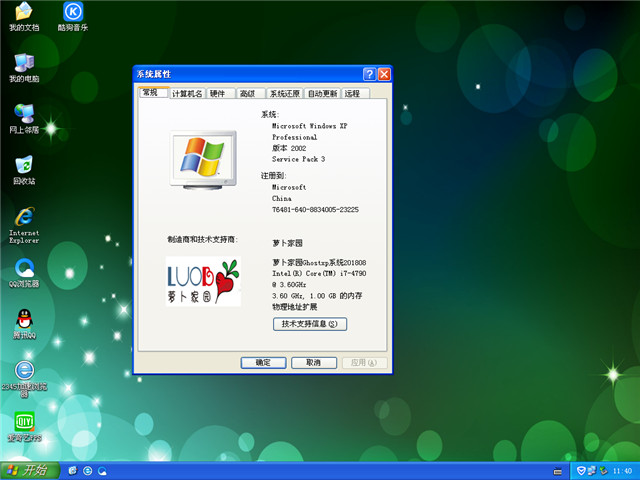
Task: Select the 腾讯QQ penguin icon
Action: [24, 324]
